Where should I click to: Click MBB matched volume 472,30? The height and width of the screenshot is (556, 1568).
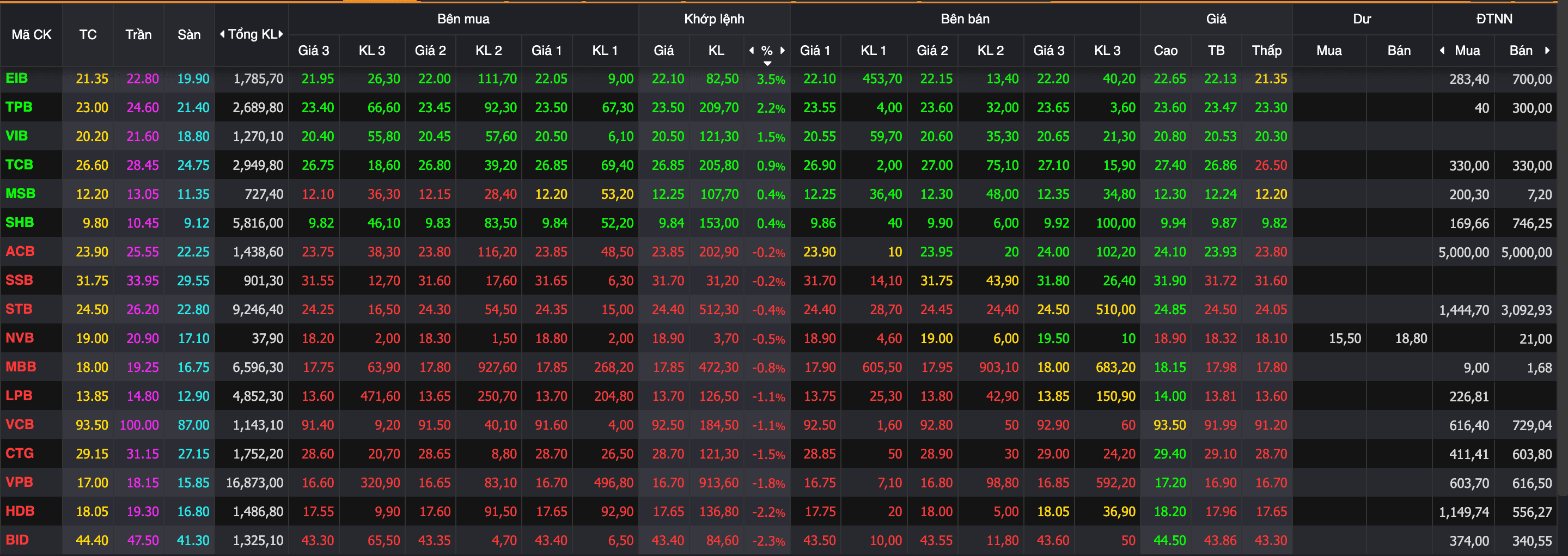point(719,368)
